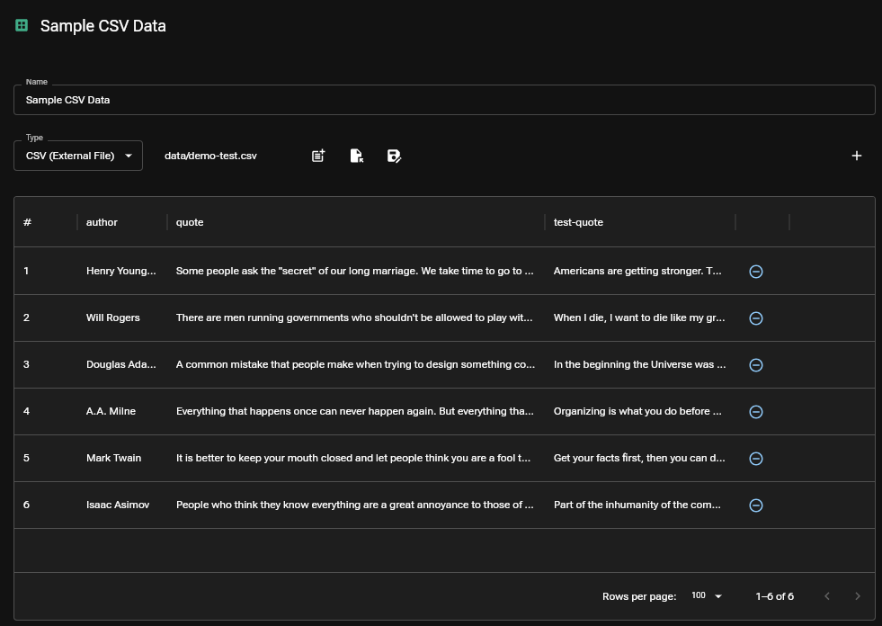Screen dimensions: 882x626
Task: Click the quote column header
Action: click(x=190, y=222)
